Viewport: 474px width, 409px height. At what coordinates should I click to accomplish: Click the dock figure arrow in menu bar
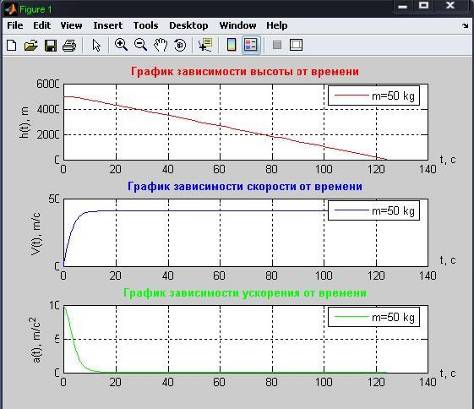coord(465,26)
